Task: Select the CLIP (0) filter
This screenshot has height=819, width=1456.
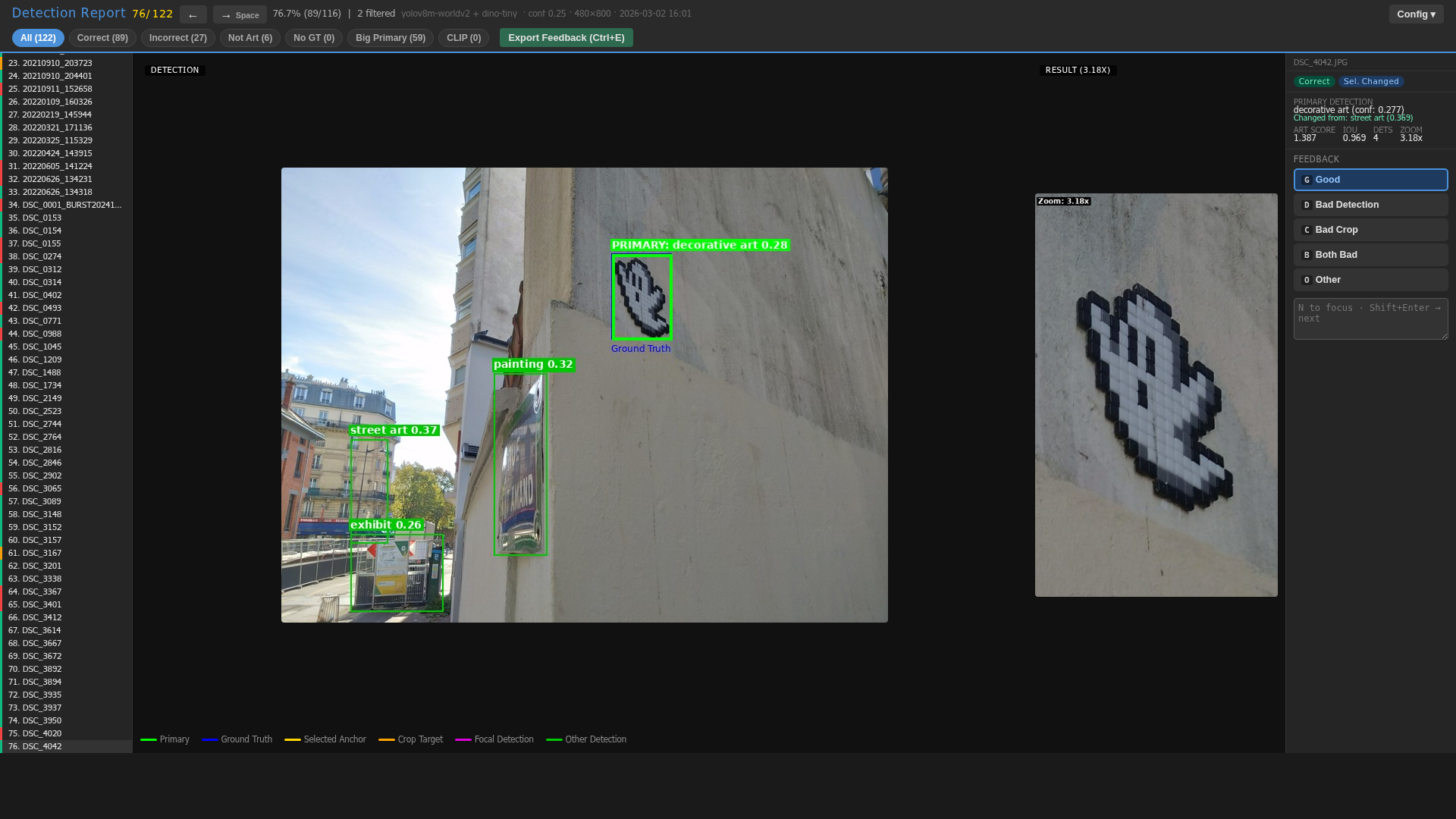Action: tap(463, 38)
